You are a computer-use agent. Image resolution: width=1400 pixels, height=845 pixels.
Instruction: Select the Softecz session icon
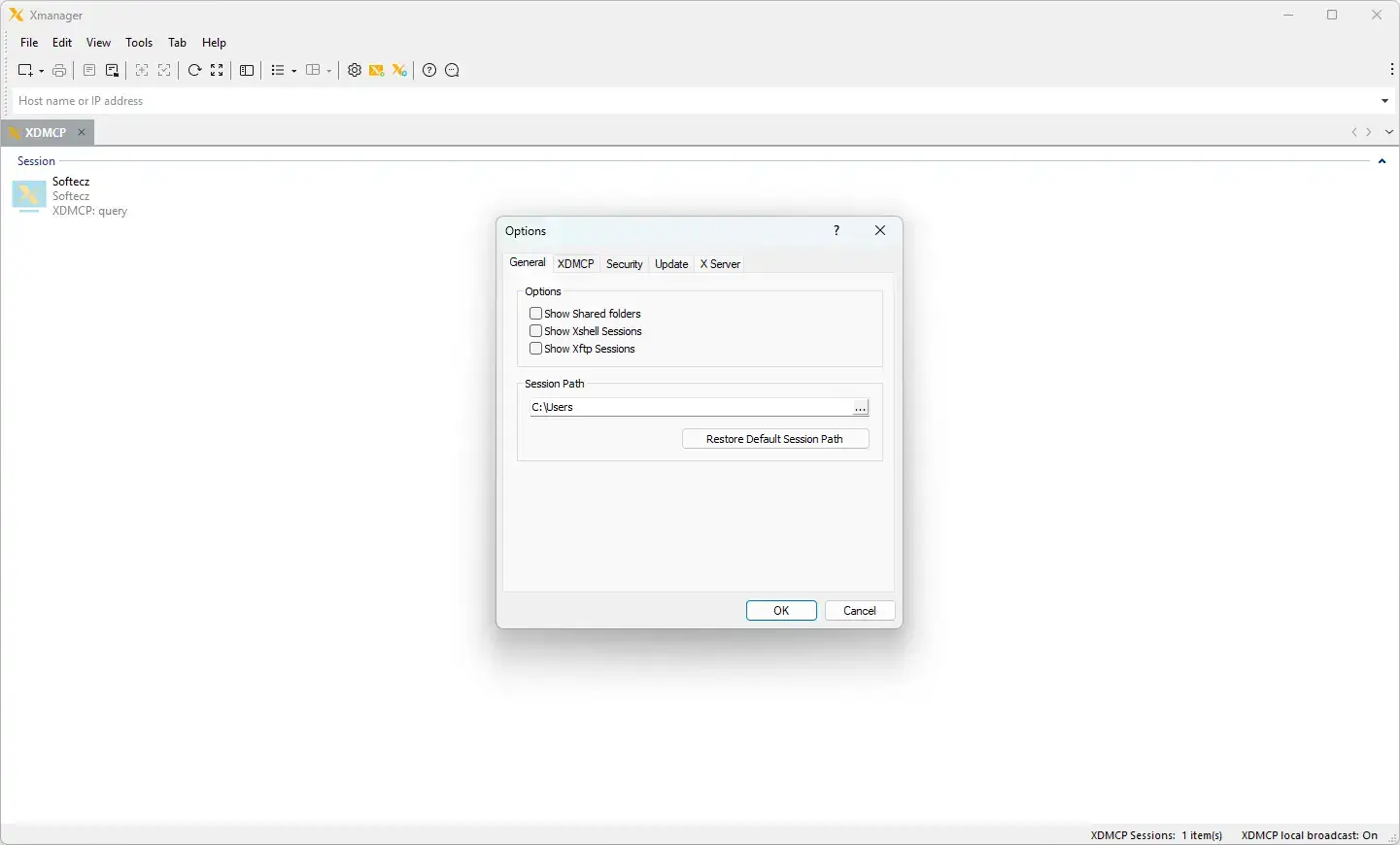(29, 196)
